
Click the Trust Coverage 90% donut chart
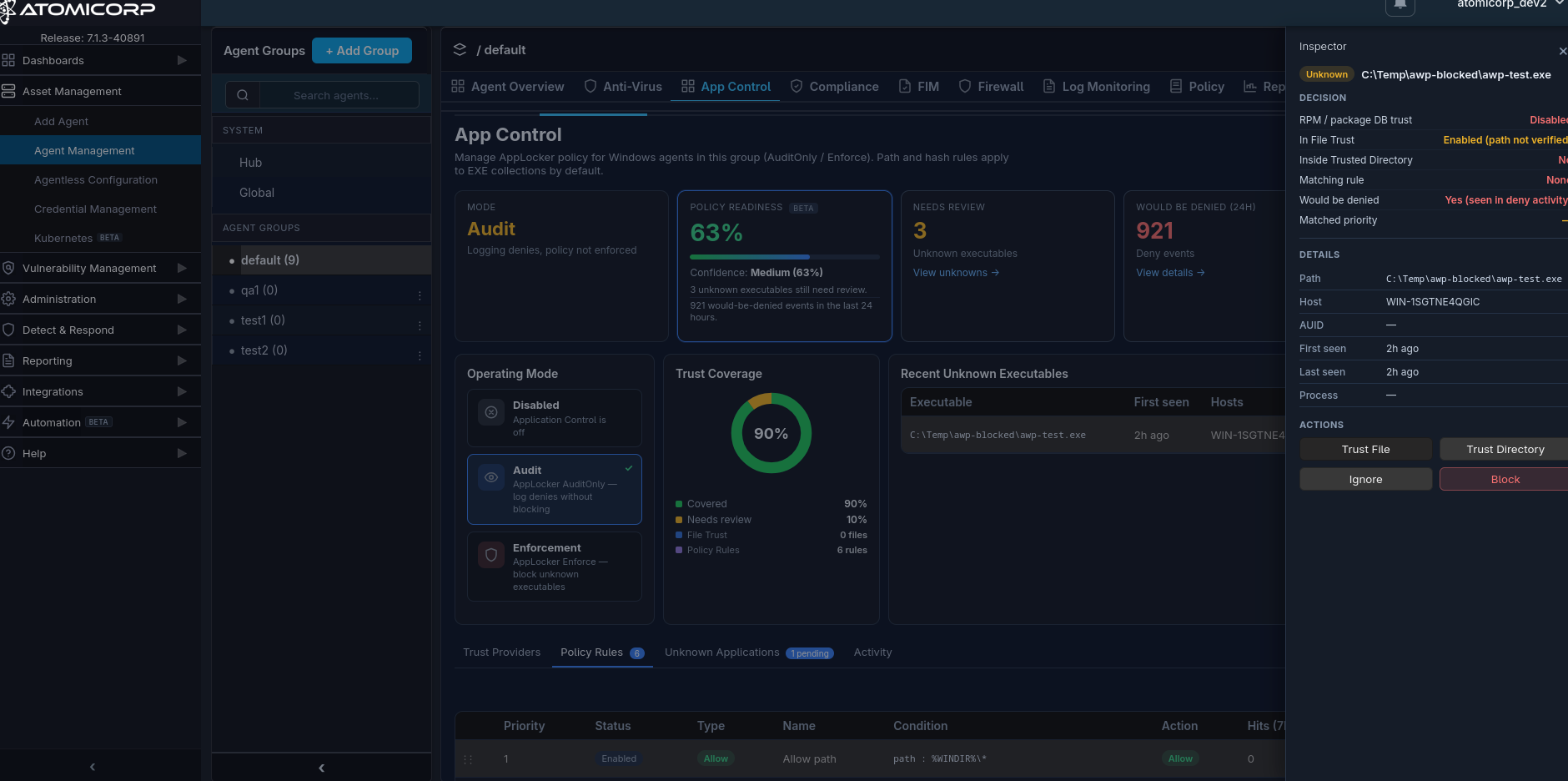(x=771, y=433)
